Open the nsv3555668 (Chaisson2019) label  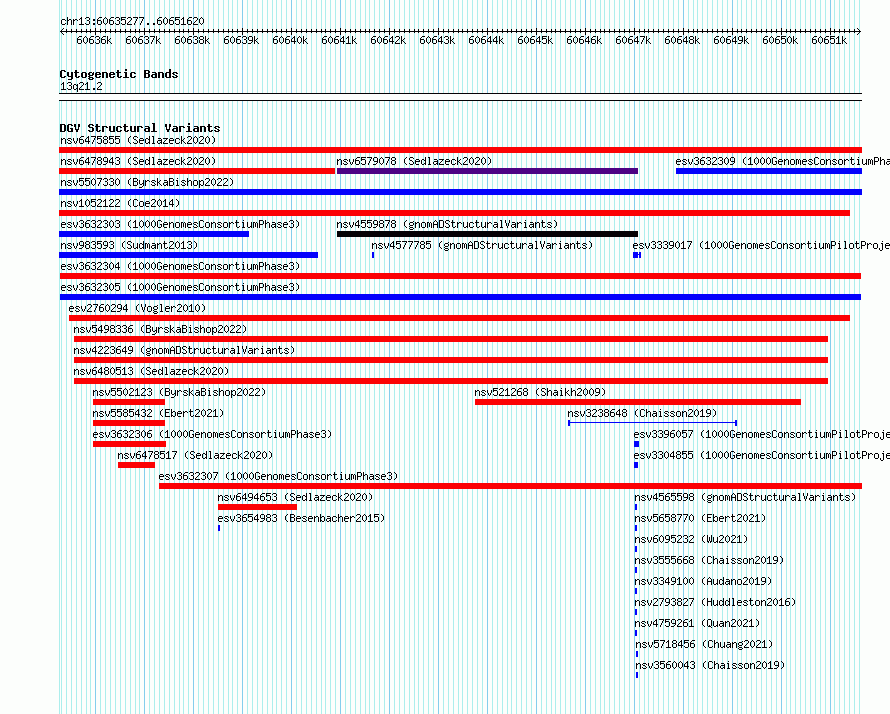[709, 560]
